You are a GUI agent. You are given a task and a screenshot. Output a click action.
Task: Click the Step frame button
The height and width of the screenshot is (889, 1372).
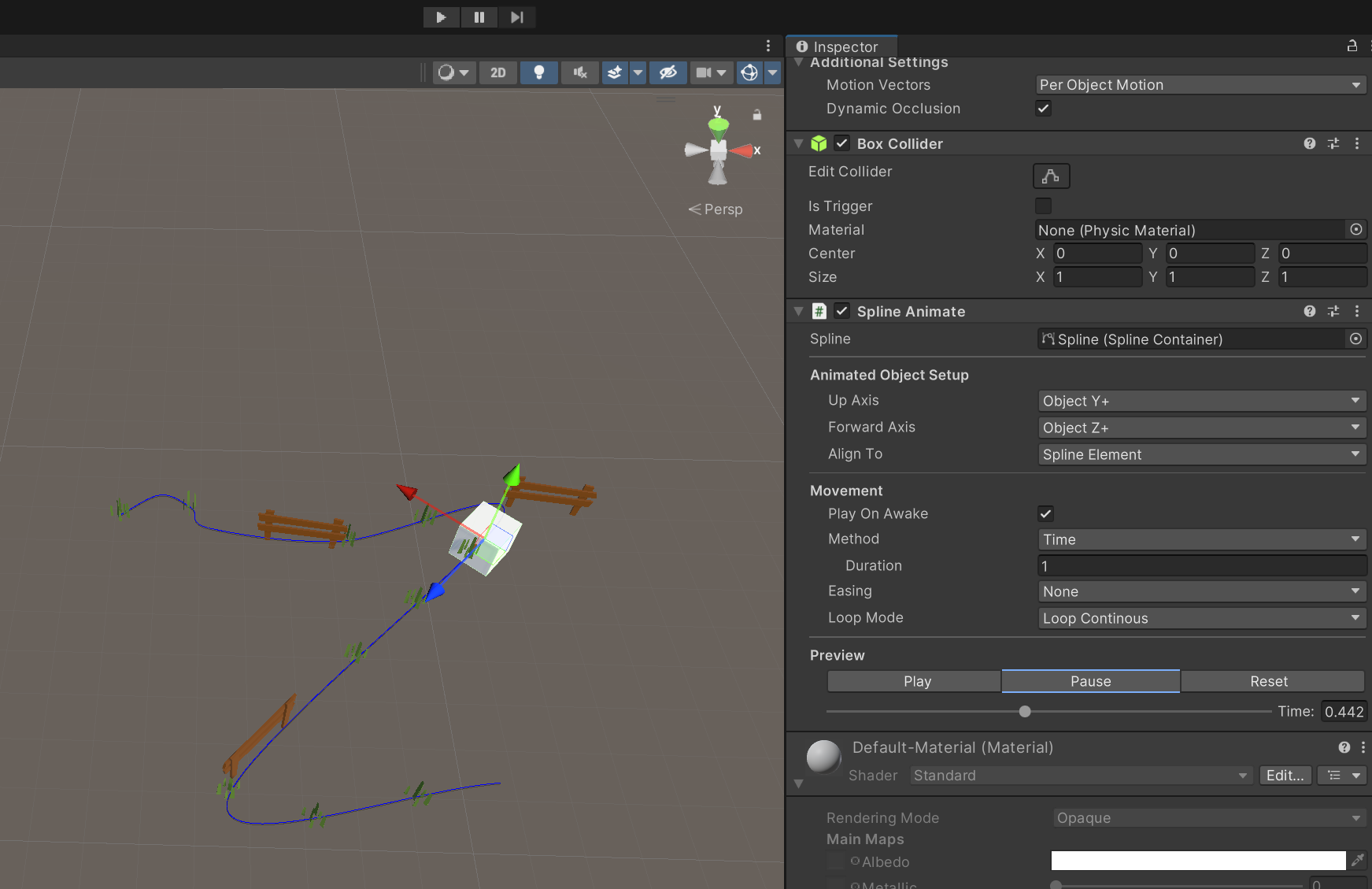(x=516, y=17)
